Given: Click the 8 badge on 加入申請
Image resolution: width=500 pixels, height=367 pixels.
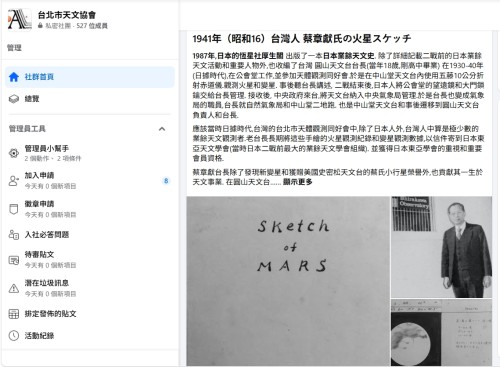Looking at the screenshot, I should (x=166, y=181).
